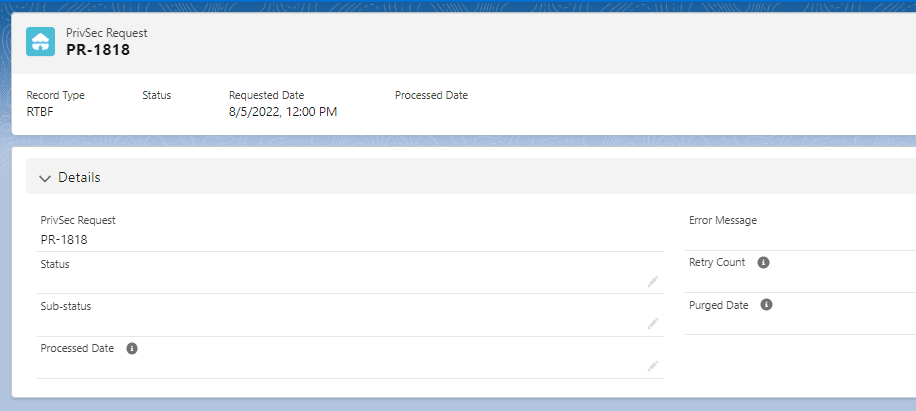Collapse the Details section chevron
This screenshot has width=916, height=411.
[x=44, y=178]
